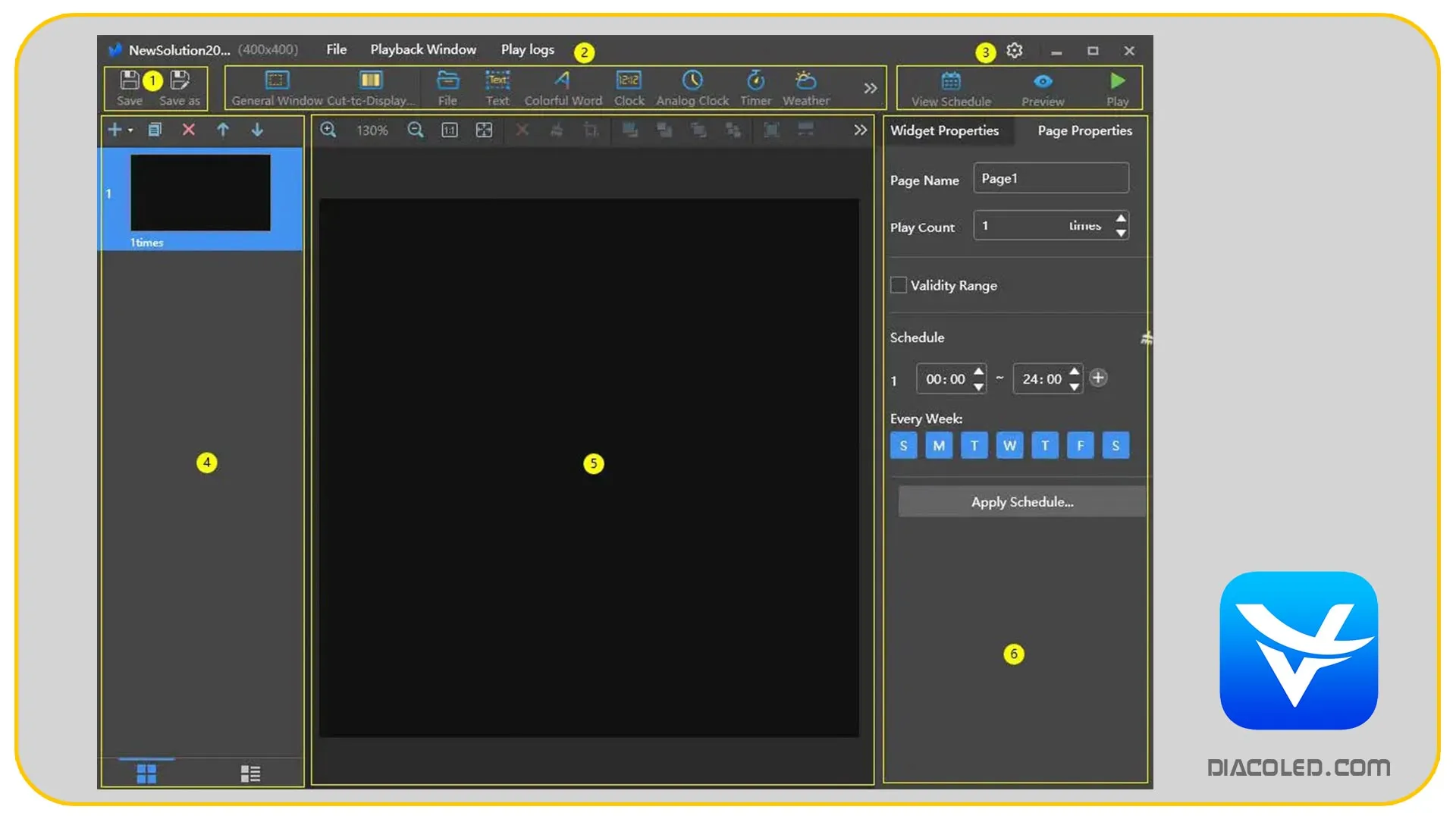Image resolution: width=1456 pixels, height=819 pixels.
Task: Click the 130% zoom value
Action: [x=372, y=130]
